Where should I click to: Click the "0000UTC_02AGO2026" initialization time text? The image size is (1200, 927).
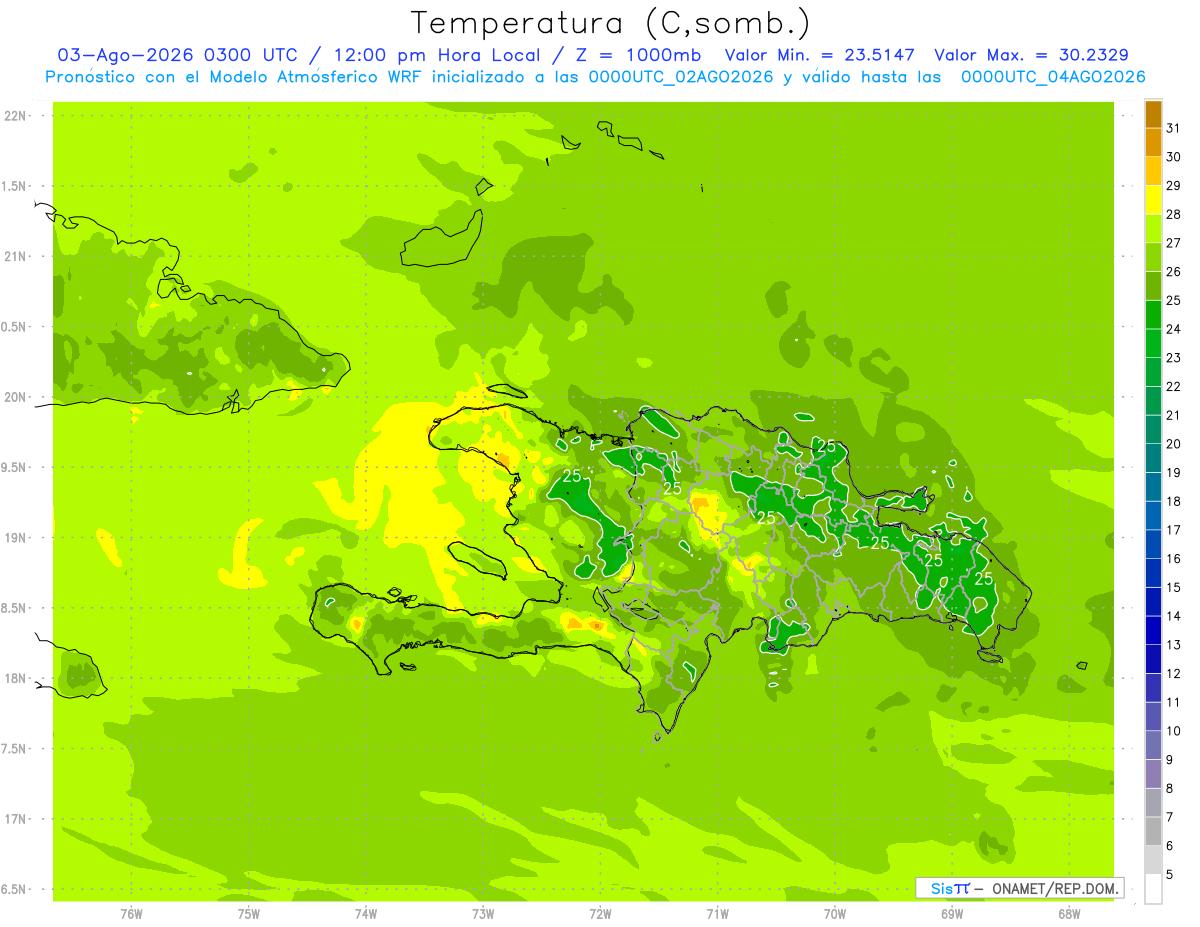point(681,77)
